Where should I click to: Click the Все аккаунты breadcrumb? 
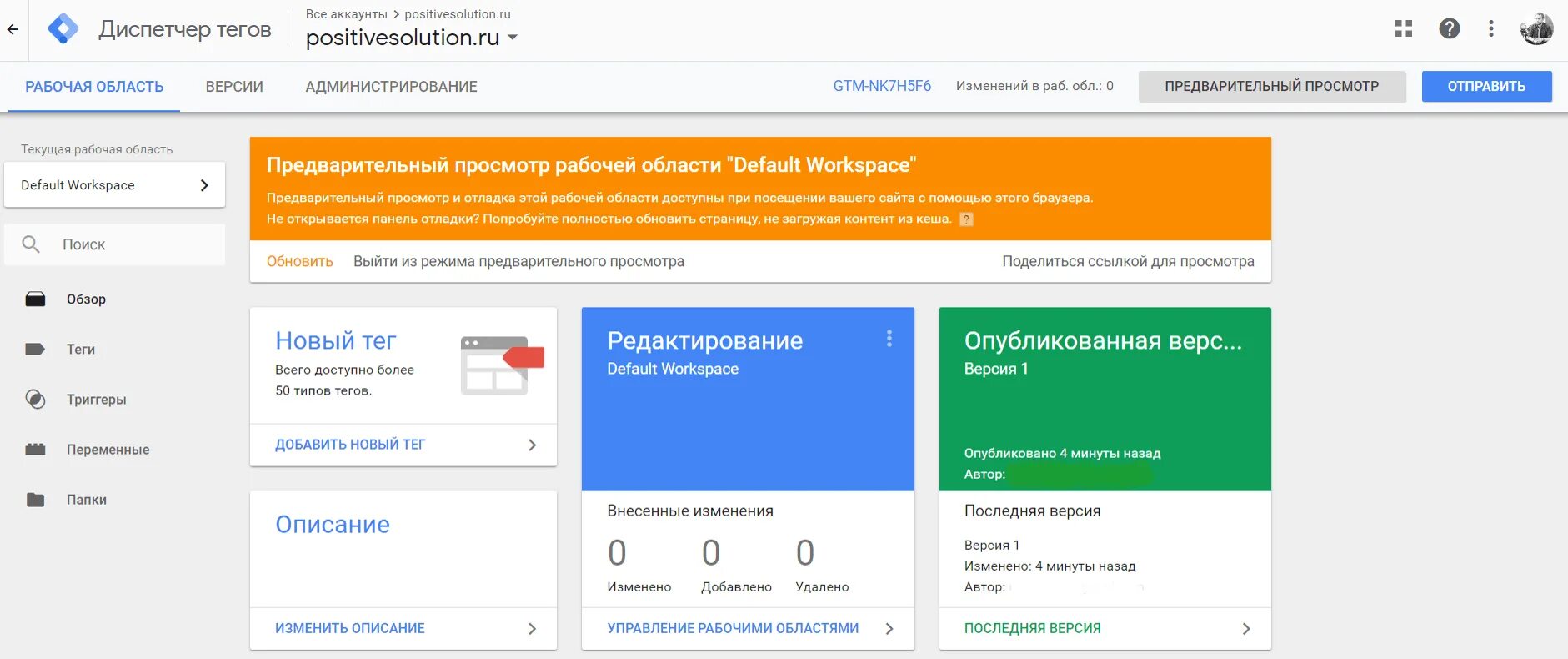[347, 14]
